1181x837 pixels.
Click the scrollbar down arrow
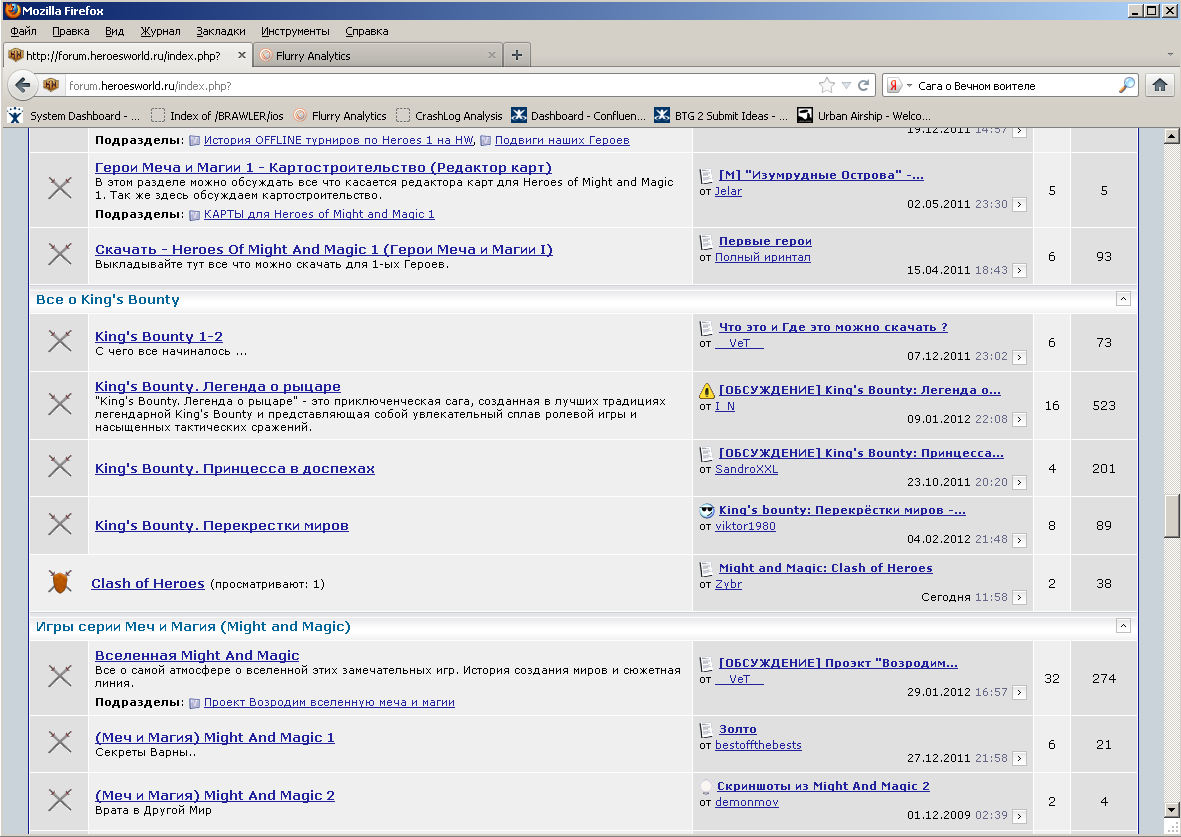click(1171, 810)
